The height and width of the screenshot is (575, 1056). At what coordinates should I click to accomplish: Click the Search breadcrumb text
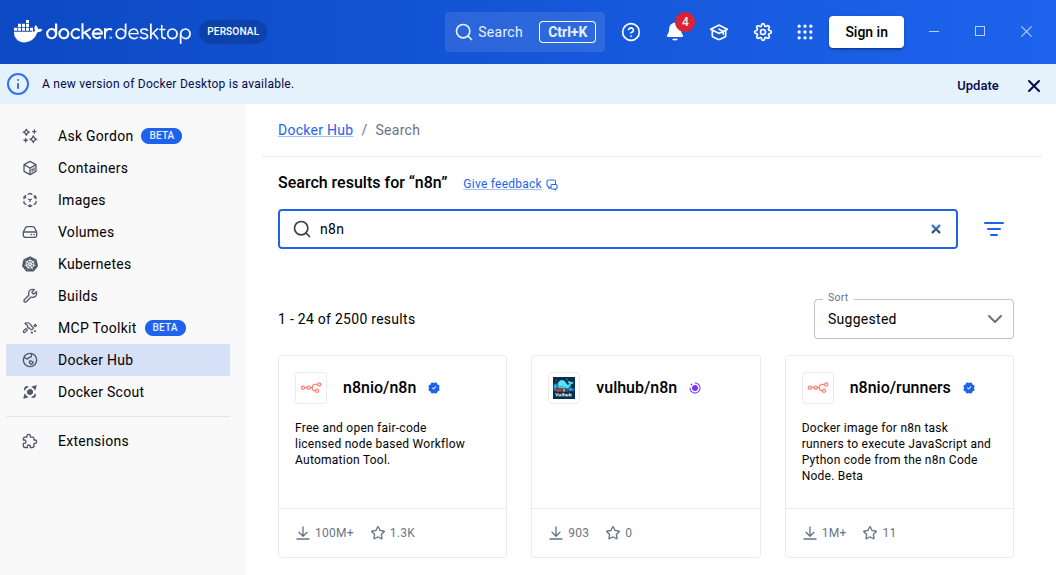[x=397, y=130]
